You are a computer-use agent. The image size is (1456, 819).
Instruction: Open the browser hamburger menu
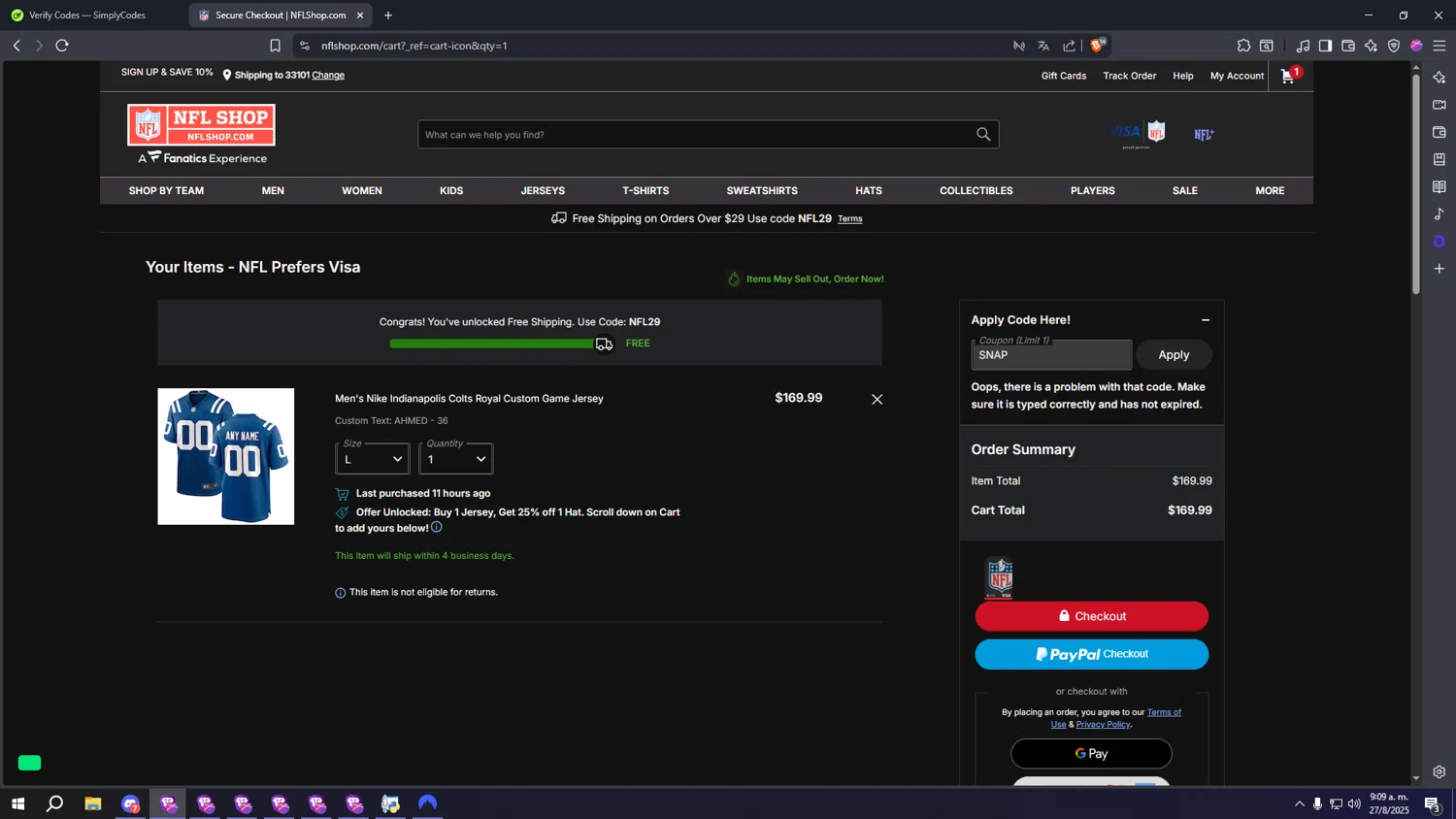click(1439, 46)
